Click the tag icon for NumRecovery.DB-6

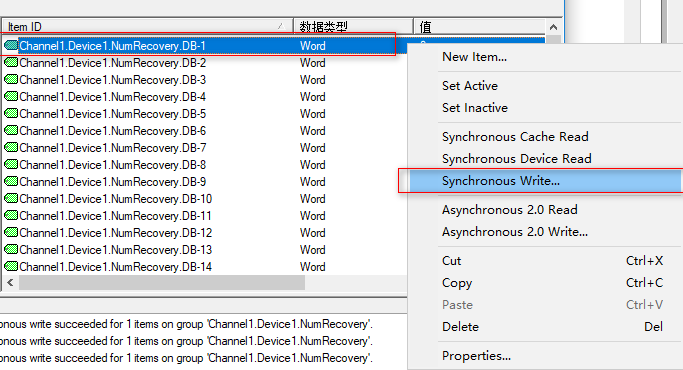[x=11, y=130]
